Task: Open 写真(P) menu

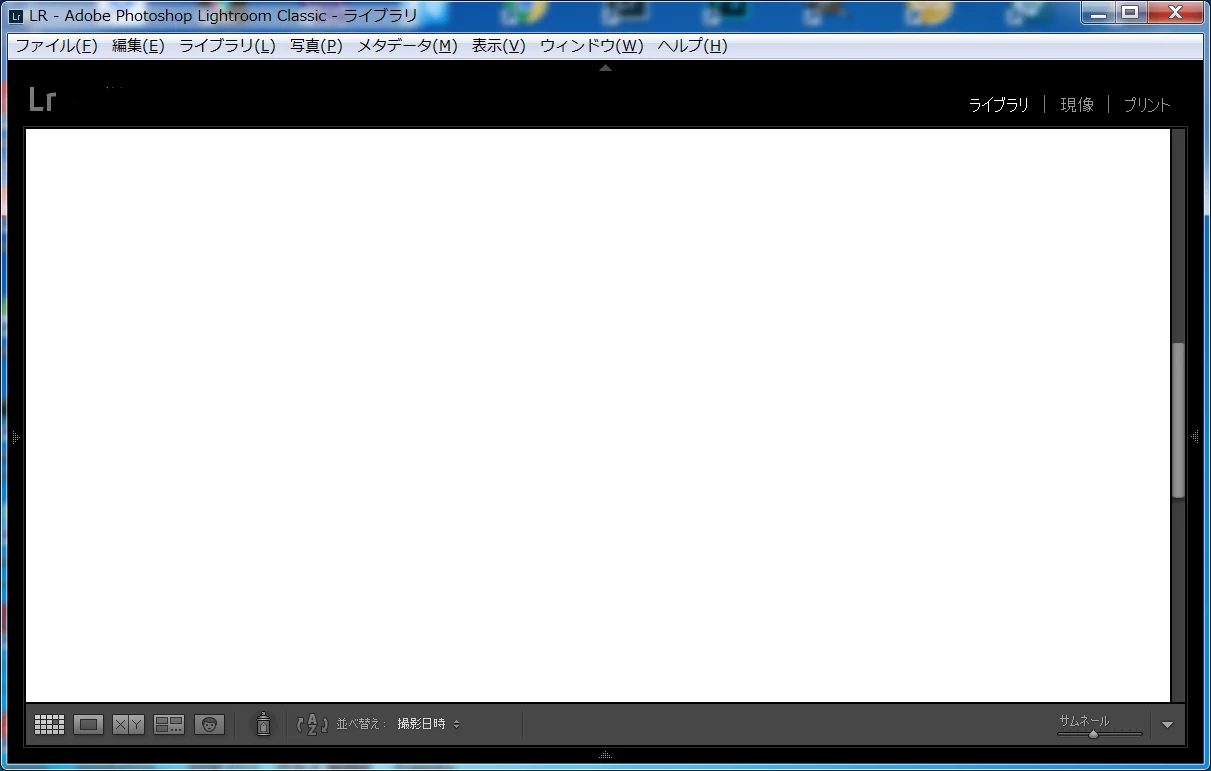Action: tap(316, 46)
